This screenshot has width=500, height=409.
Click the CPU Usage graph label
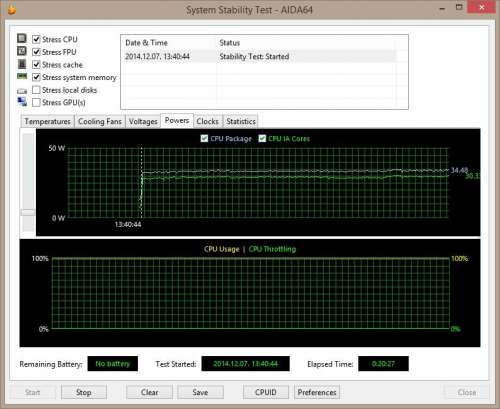221,249
